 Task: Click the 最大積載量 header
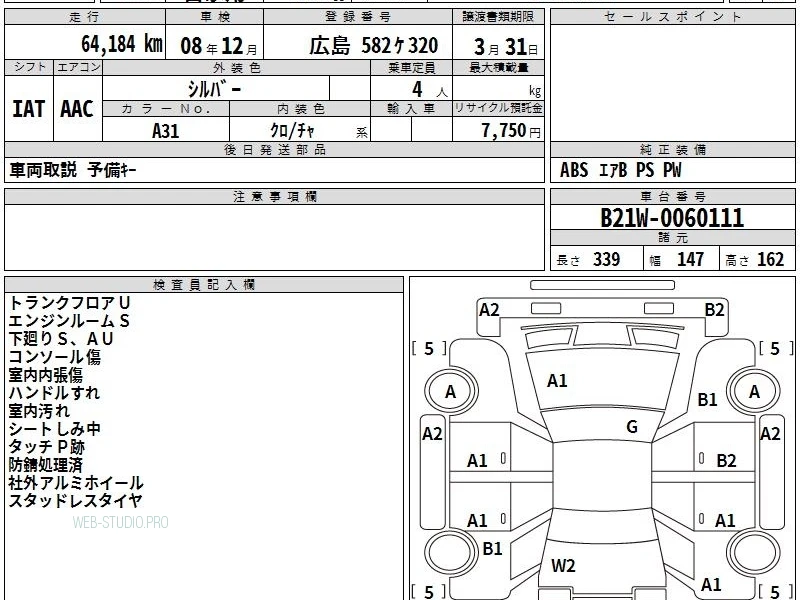[x=499, y=67]
